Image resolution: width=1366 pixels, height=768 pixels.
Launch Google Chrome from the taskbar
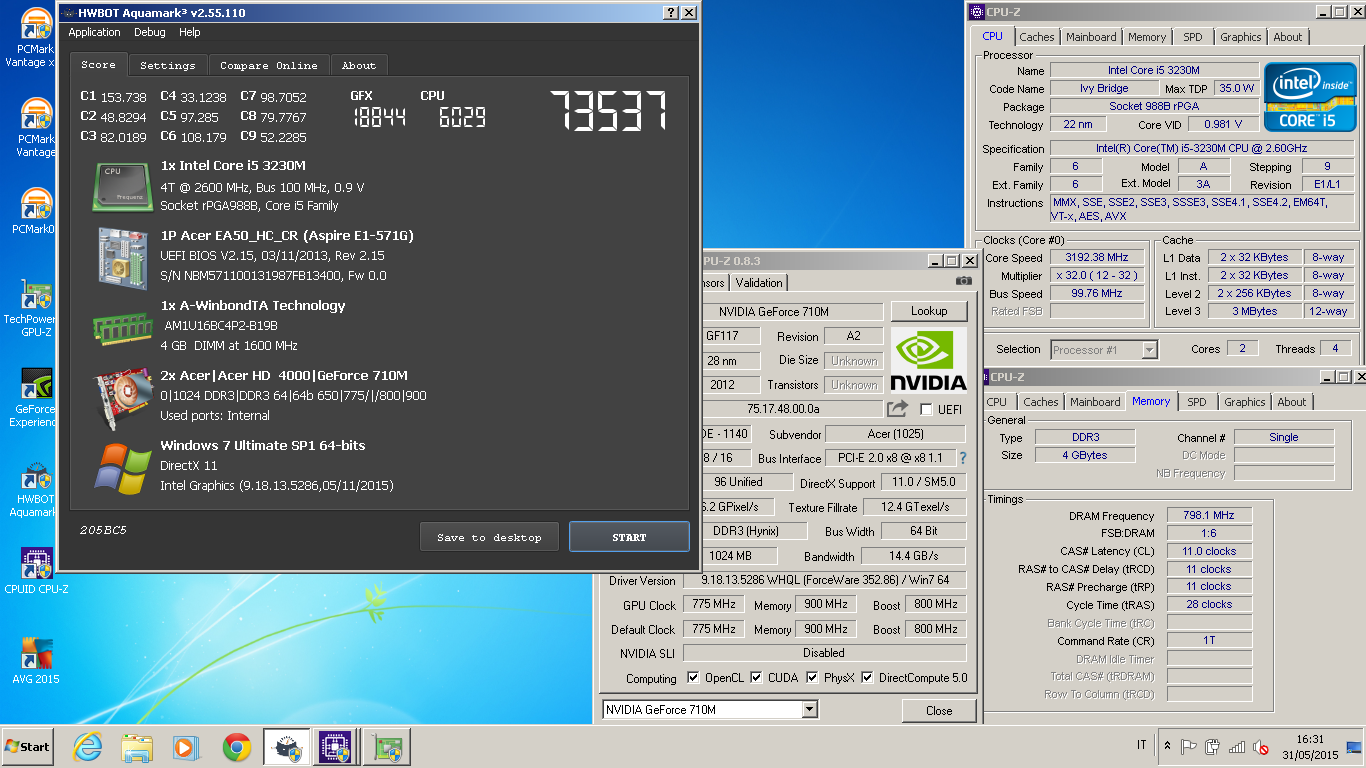tap(236, 747)
